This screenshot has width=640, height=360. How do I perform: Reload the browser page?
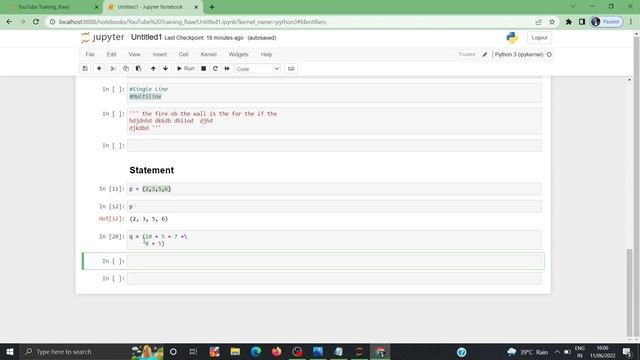pyautogui.click(x=36, y=22)
